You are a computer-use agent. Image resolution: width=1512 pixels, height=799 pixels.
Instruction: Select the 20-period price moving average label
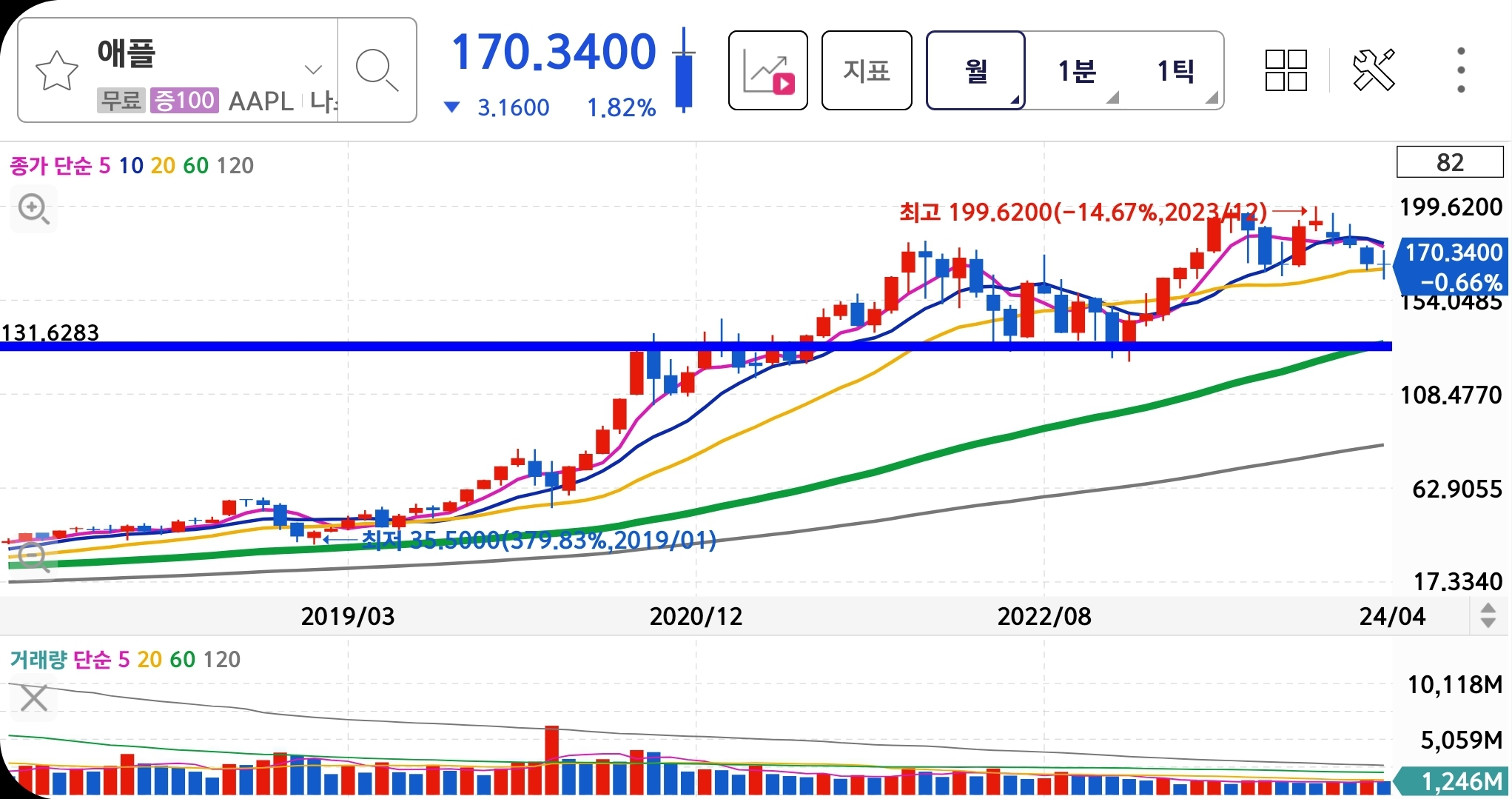pyautogui.click(x=163, y=165)
